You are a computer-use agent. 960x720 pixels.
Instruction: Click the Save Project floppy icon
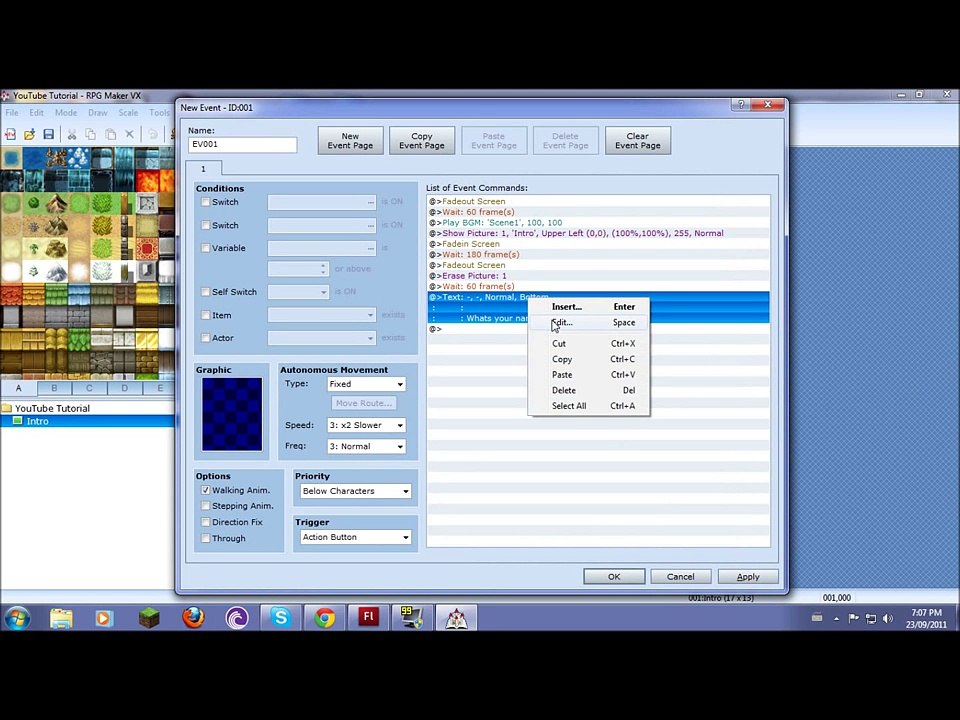coord(48,134)
